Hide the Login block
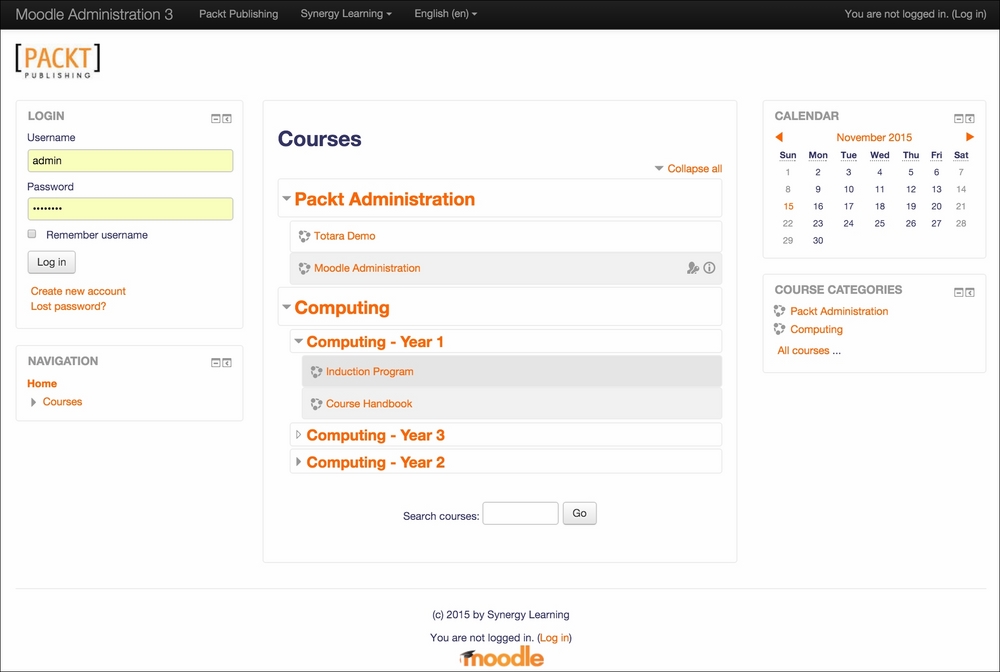Image resolution: width=1000 pixels, height=672 pixels. (216, 119)
